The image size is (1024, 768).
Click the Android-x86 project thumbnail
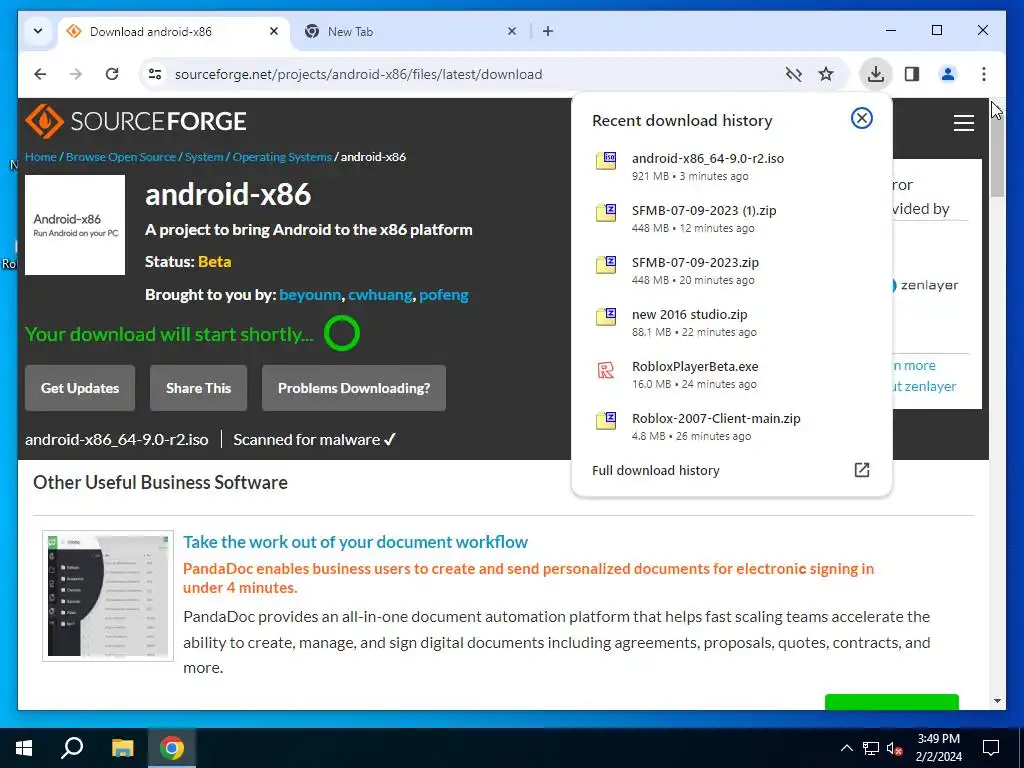point(75,225)
